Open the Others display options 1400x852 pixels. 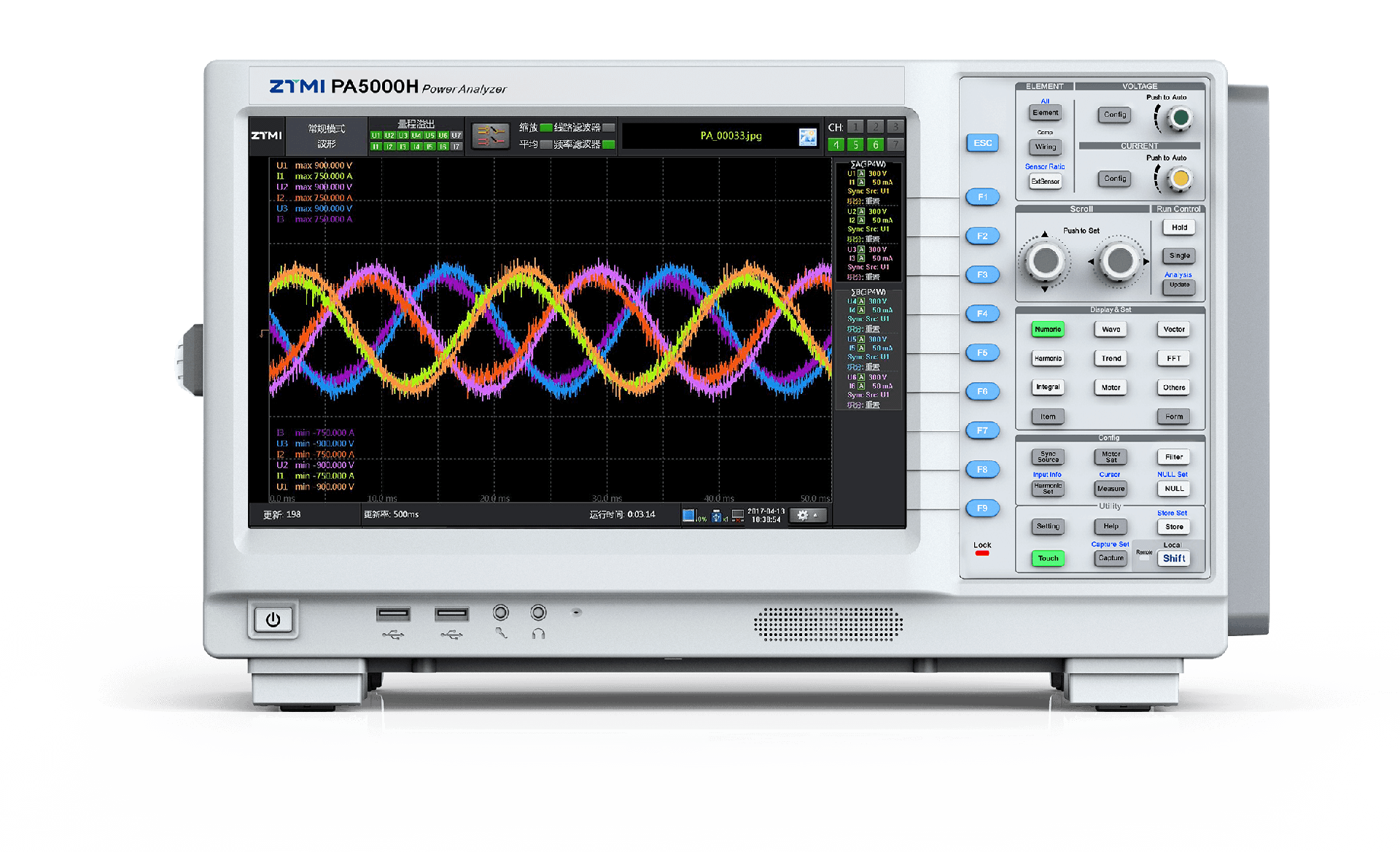pos(1174,387)
